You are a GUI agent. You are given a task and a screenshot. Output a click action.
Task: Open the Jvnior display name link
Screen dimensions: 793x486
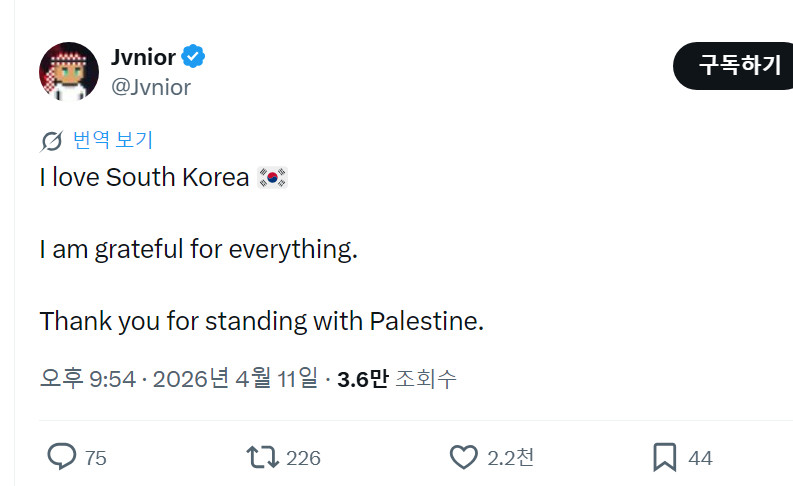coord(143,57)
